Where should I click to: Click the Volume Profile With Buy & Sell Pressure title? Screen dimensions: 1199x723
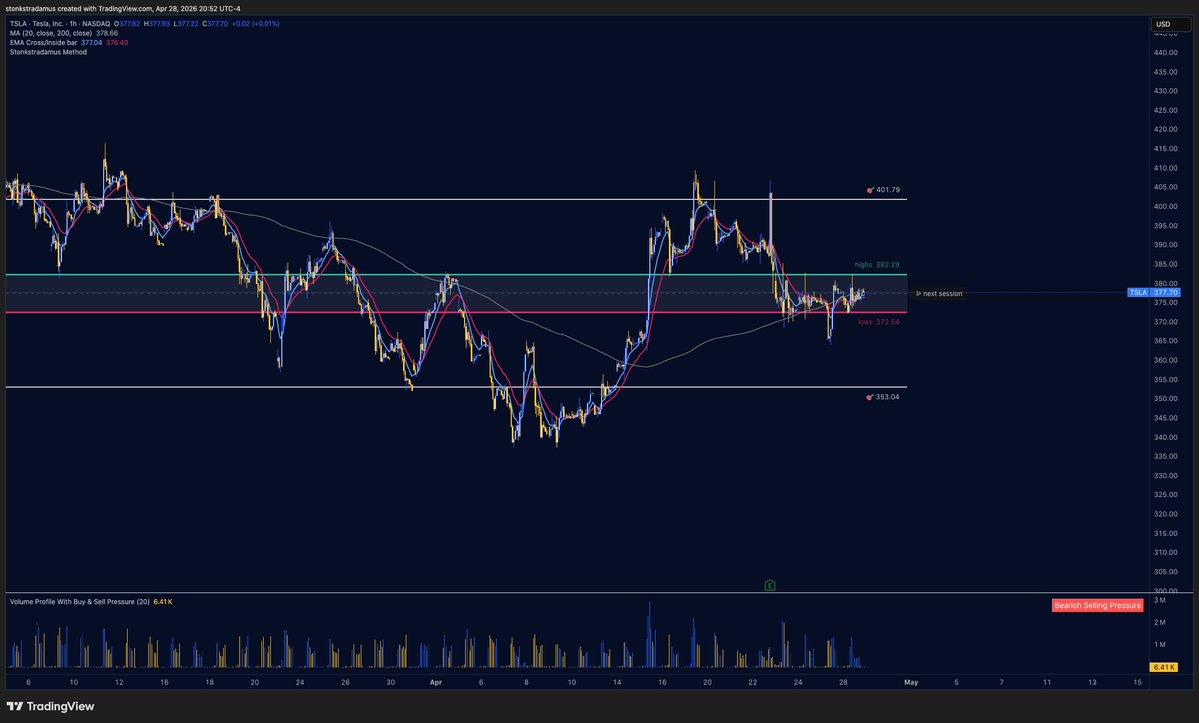[80, 602]
